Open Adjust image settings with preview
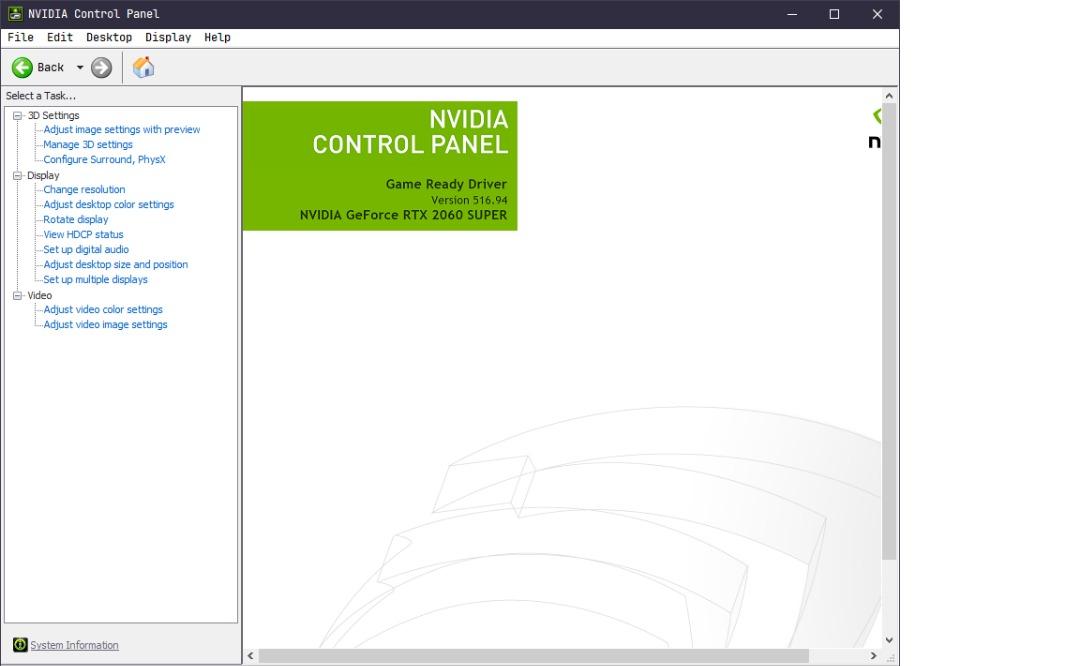 click(x=121, y=129)
